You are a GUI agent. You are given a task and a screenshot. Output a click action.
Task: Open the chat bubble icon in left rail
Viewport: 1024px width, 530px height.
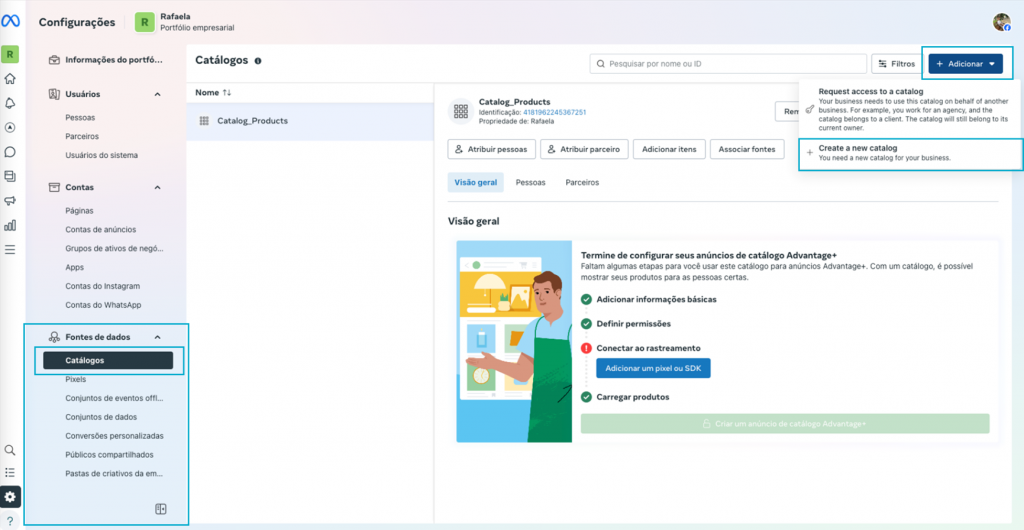10,152
